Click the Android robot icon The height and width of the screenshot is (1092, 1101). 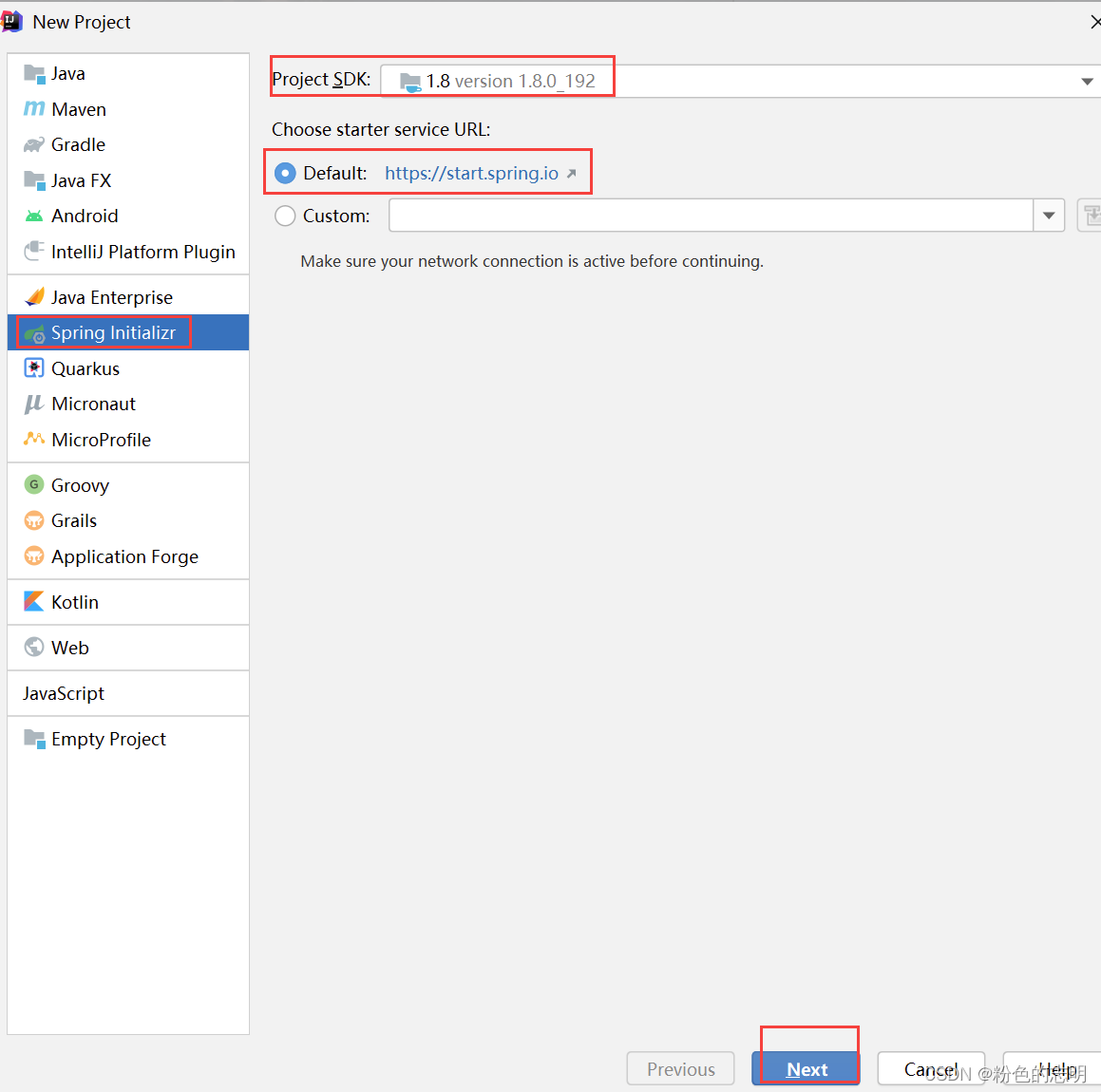tap(33, 217)
